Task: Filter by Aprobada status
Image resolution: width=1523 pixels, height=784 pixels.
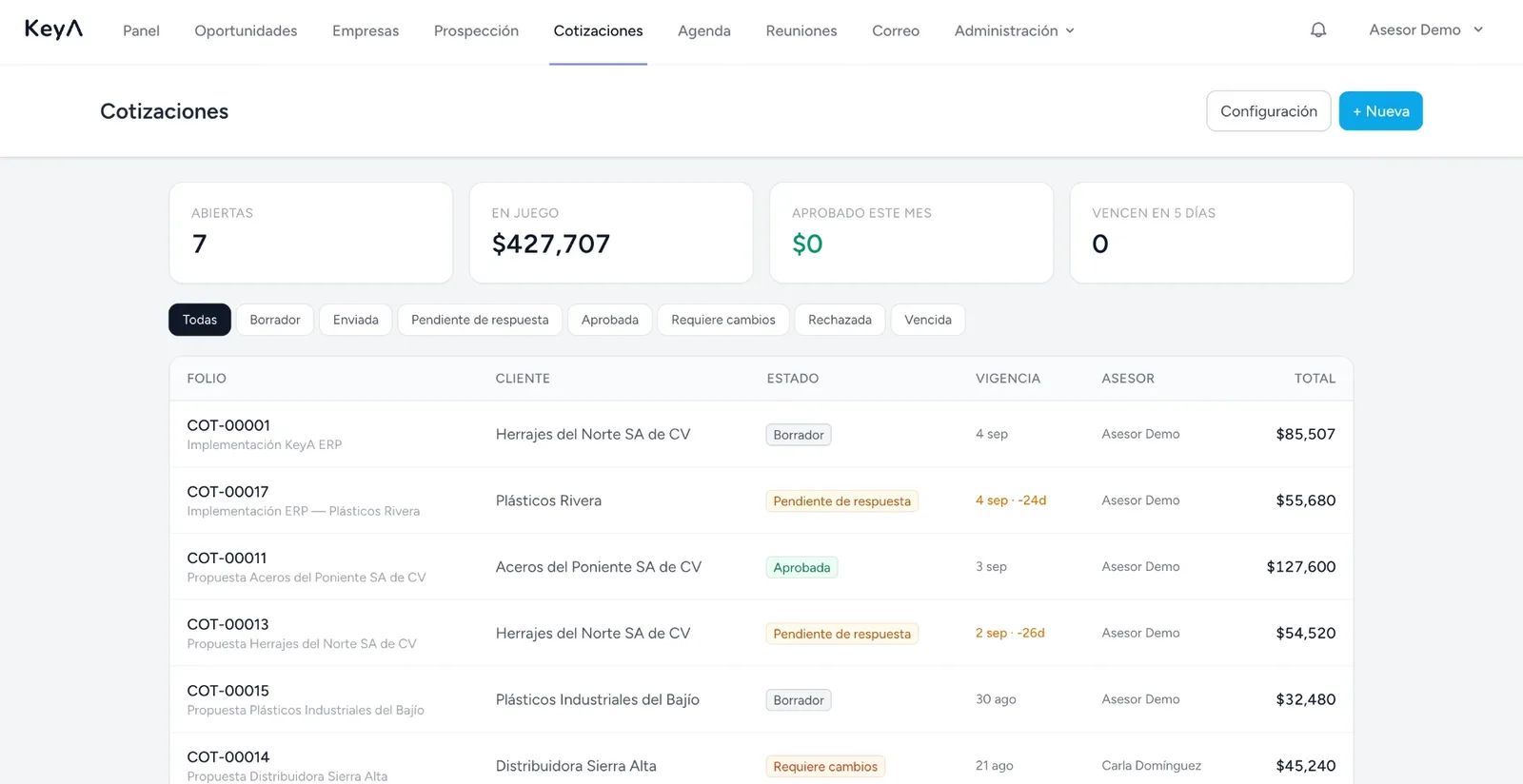Action: (610, 320)
